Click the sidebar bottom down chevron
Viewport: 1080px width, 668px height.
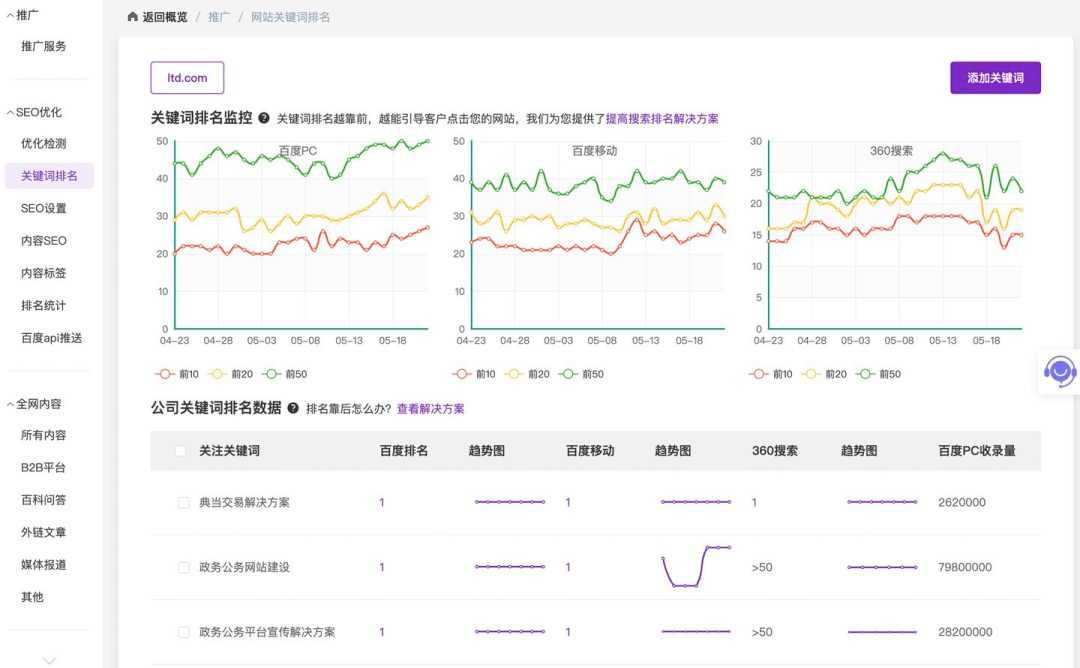coord(49,660)
